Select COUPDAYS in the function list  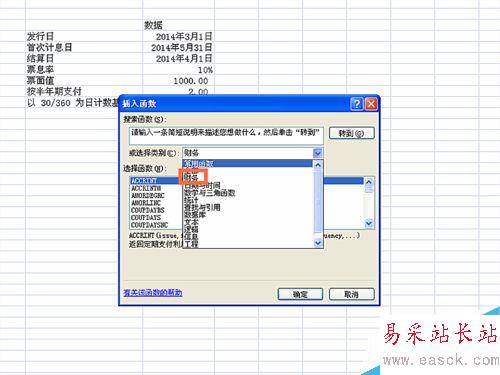click(146, 218)
